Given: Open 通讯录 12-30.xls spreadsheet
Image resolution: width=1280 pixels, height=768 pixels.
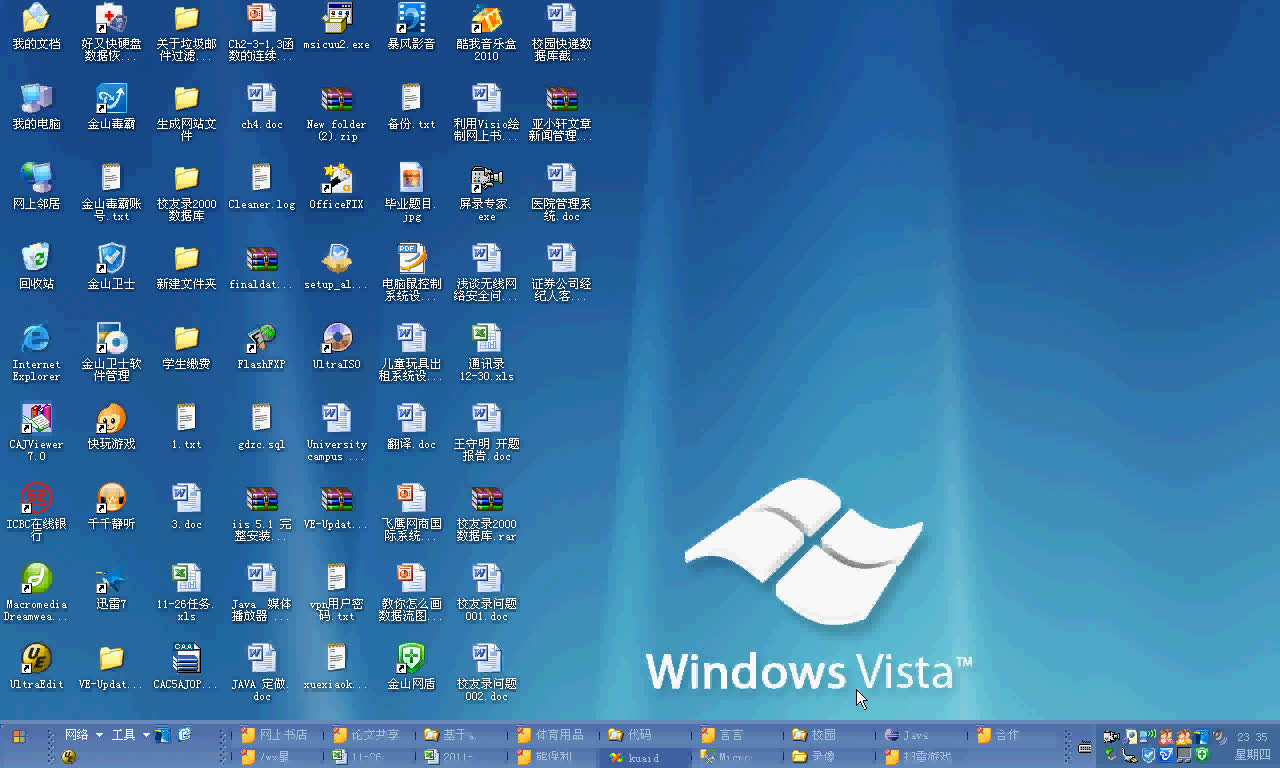Looking at the screenshot, I should (x=486, y=353).
